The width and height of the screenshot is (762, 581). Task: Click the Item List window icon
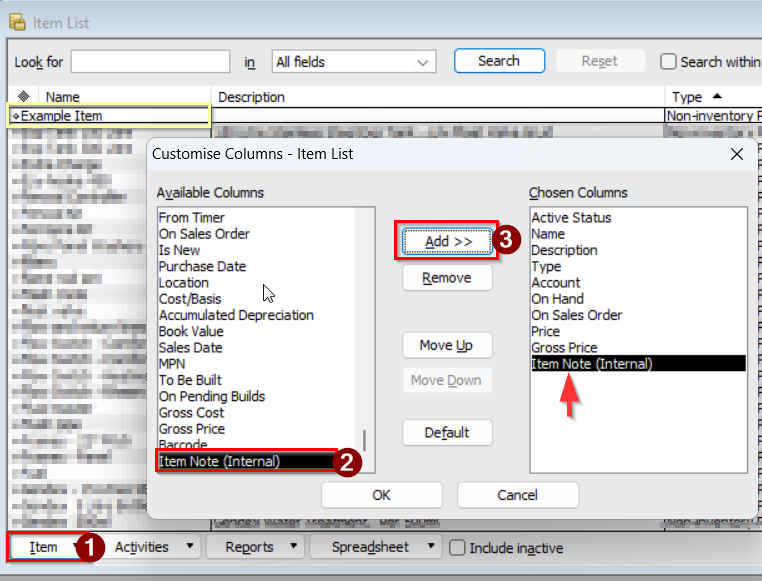click(x=17, y=22)
